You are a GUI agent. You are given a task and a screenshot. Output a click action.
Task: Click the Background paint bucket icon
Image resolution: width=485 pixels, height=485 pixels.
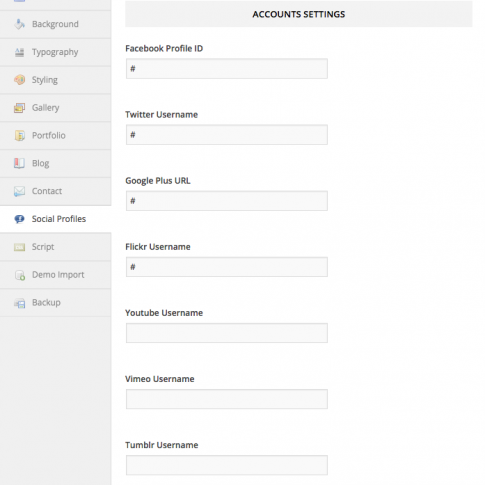click(20, 24)
